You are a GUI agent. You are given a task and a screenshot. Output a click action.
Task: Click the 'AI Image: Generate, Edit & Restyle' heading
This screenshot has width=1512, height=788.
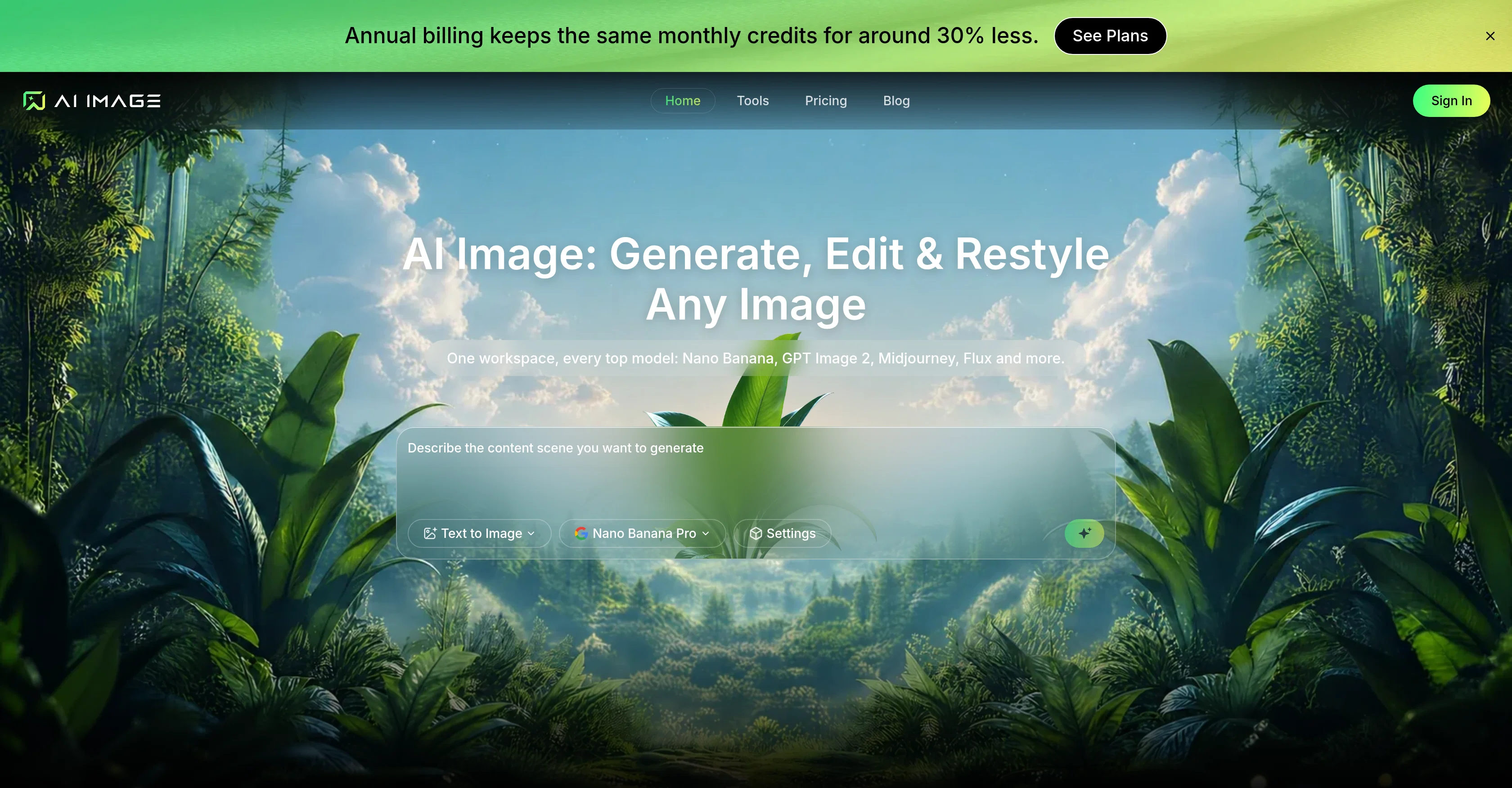coord(756,279)
